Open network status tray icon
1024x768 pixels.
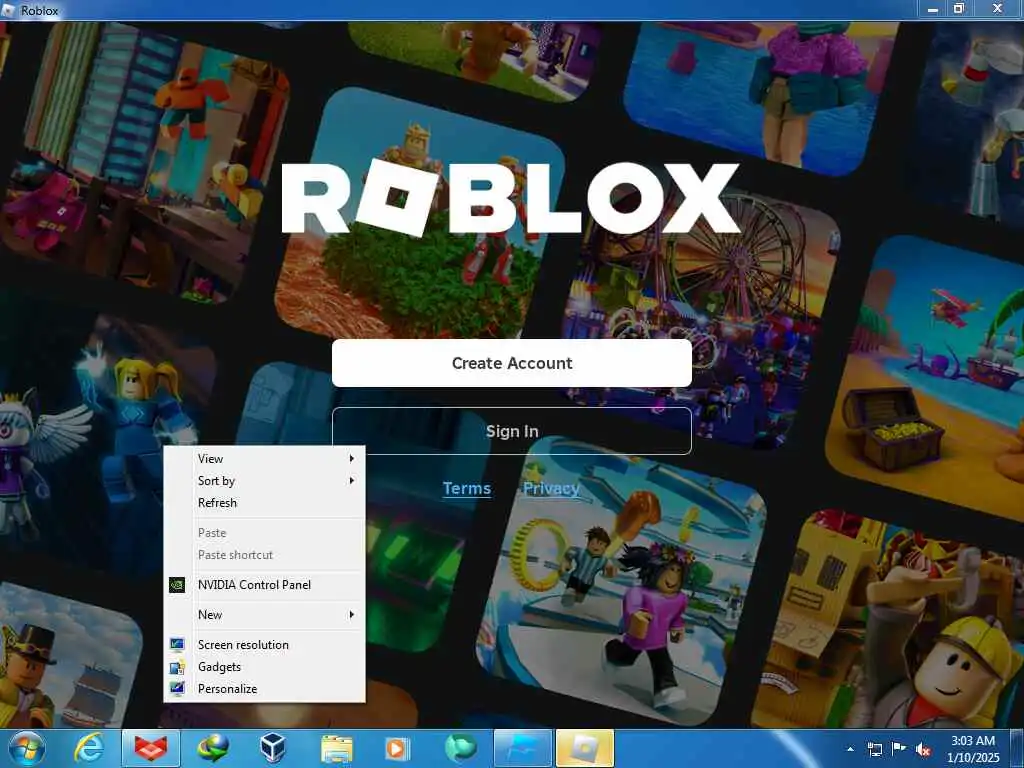(x=874, y=749)
